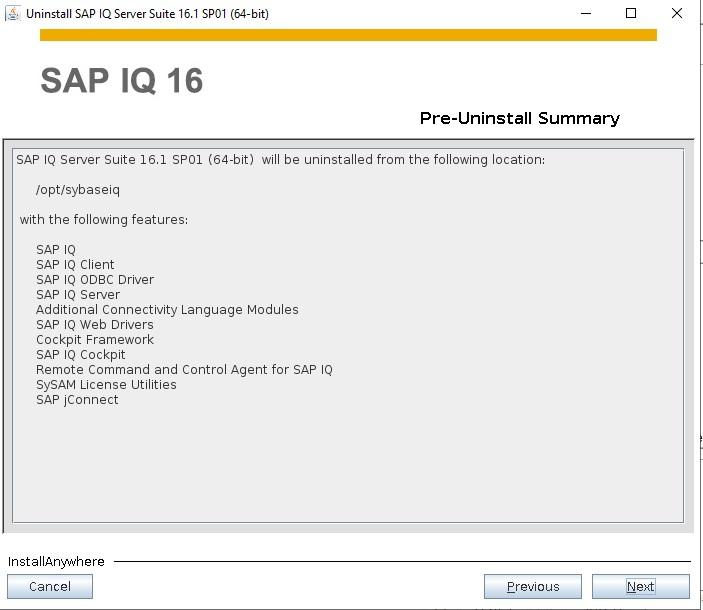Click Remote Command and Control Agent line
This screenshot has height=610, width=703.
pyautogui.click(x=184, y=370)
